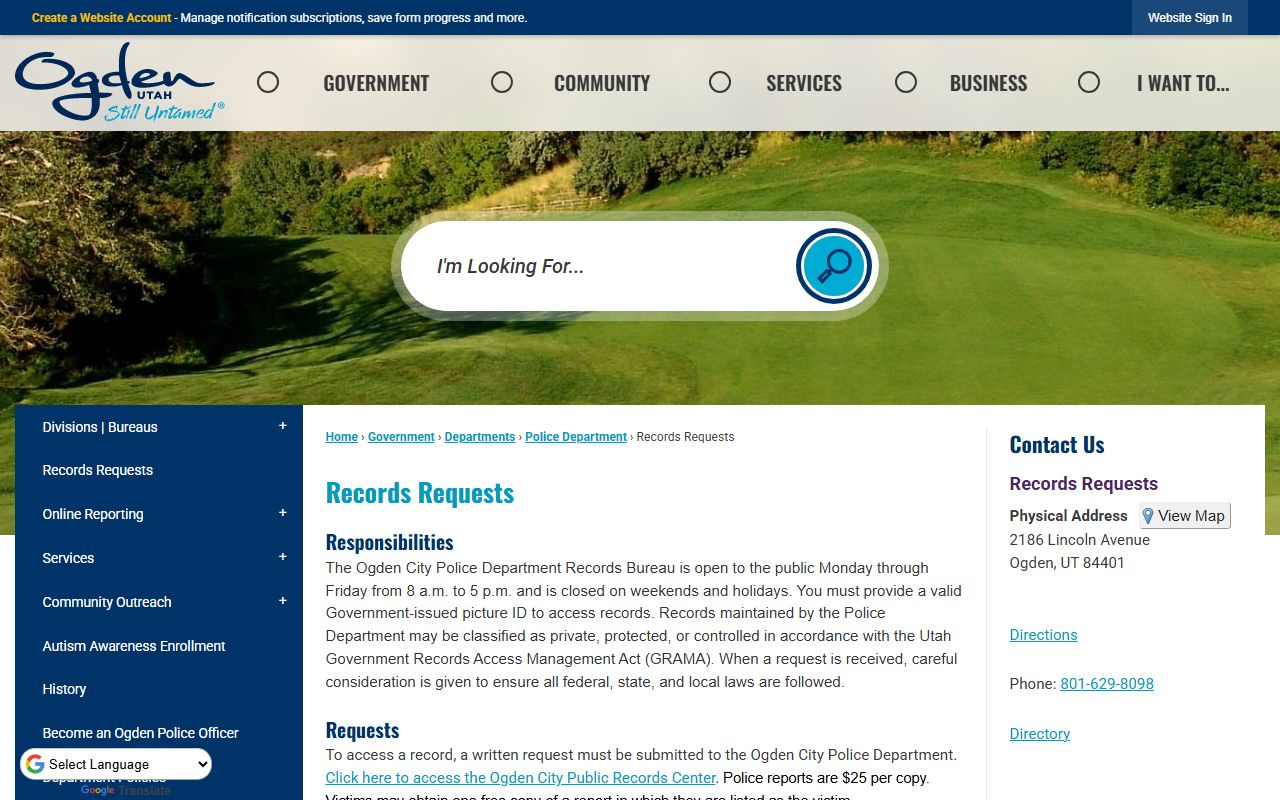
Task: Open Autism Awareness Enrollment page
Action: [x=134, y=646]
